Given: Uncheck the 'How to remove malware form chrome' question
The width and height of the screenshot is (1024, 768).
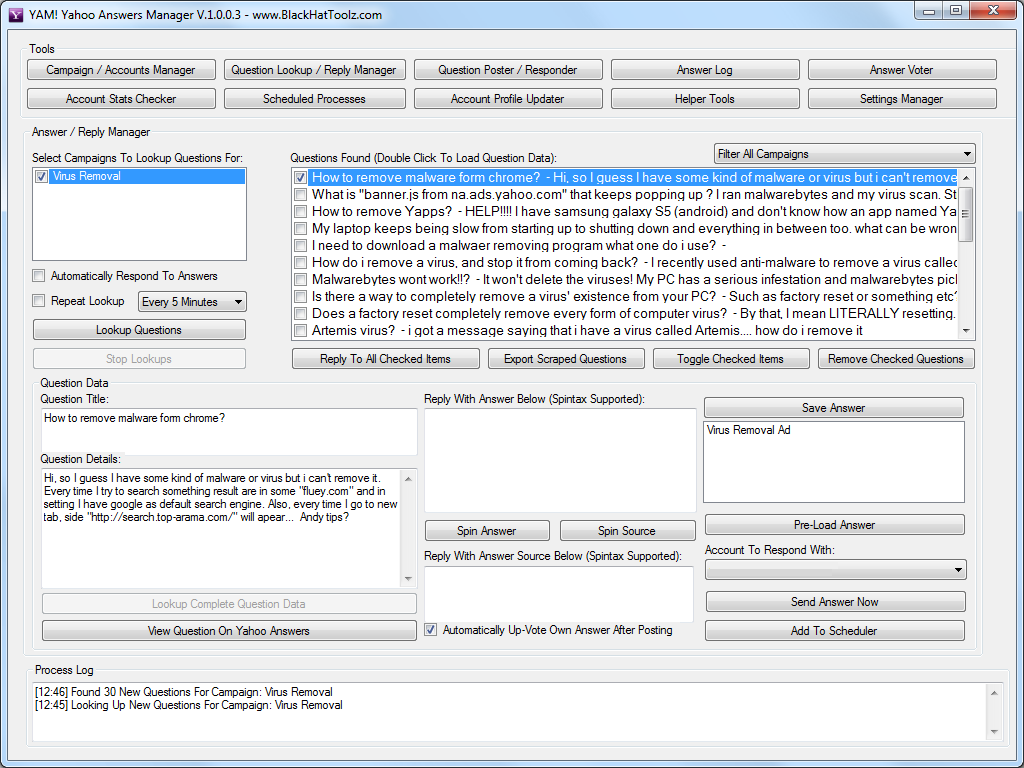Looking at the screenshot, I should click(300, 178).
